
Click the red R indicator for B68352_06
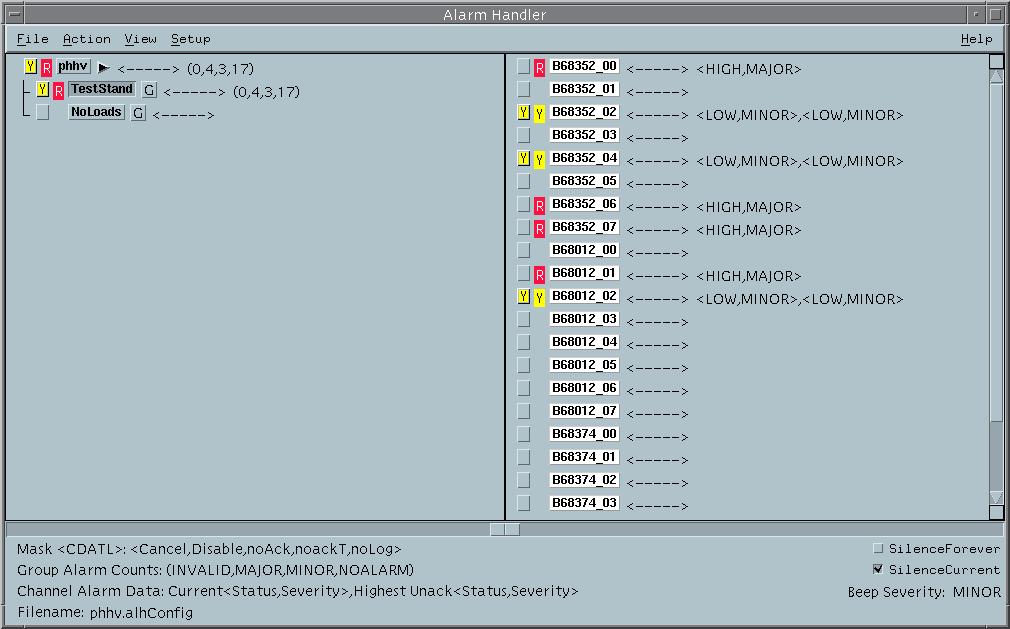(540, 206)
